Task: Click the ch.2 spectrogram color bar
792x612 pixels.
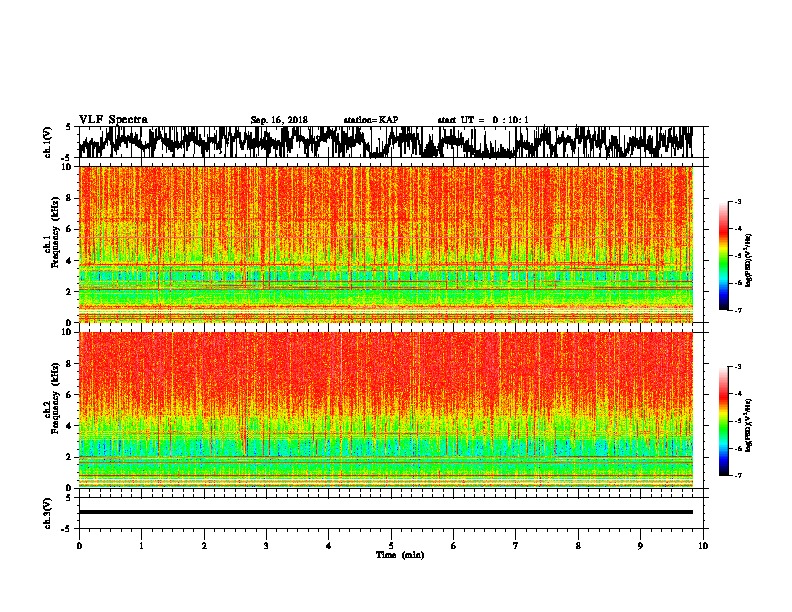Action: pyautogui.click(x=724, y=421)
